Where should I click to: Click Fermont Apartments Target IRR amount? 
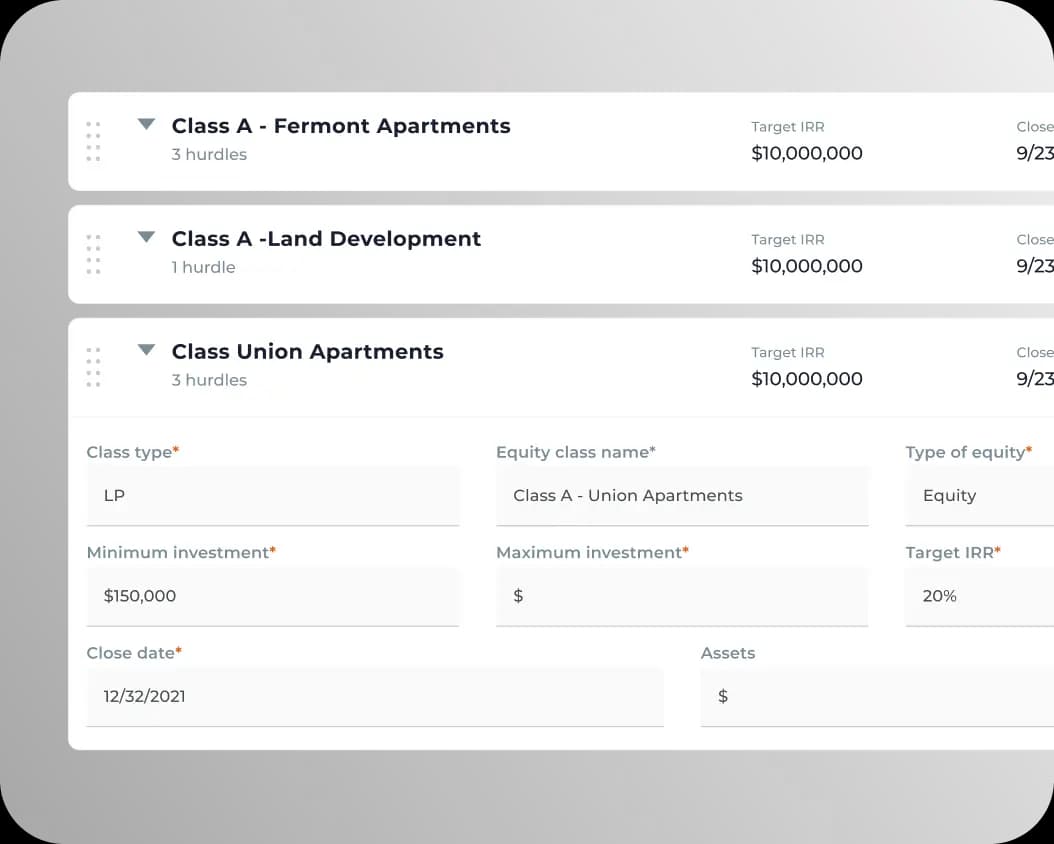(807, 153)
